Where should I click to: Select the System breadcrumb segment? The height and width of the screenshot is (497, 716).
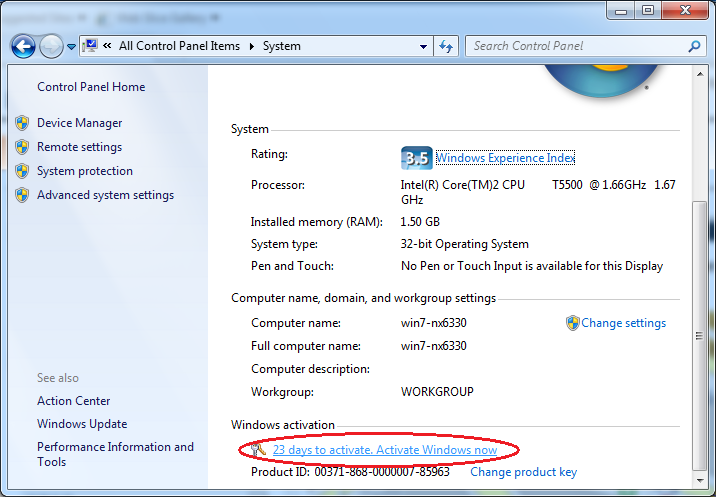(x=282, y=46)
